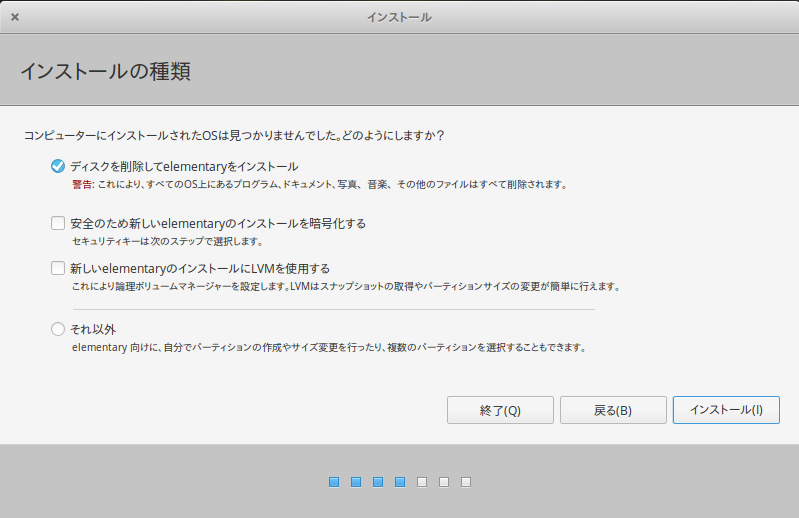This screenshot has width=799, height=518.
Task: Enable encryption checkbox '安全のため新しいelementaryのインストールを暗号化する'
Action: [x=58, y=223]
